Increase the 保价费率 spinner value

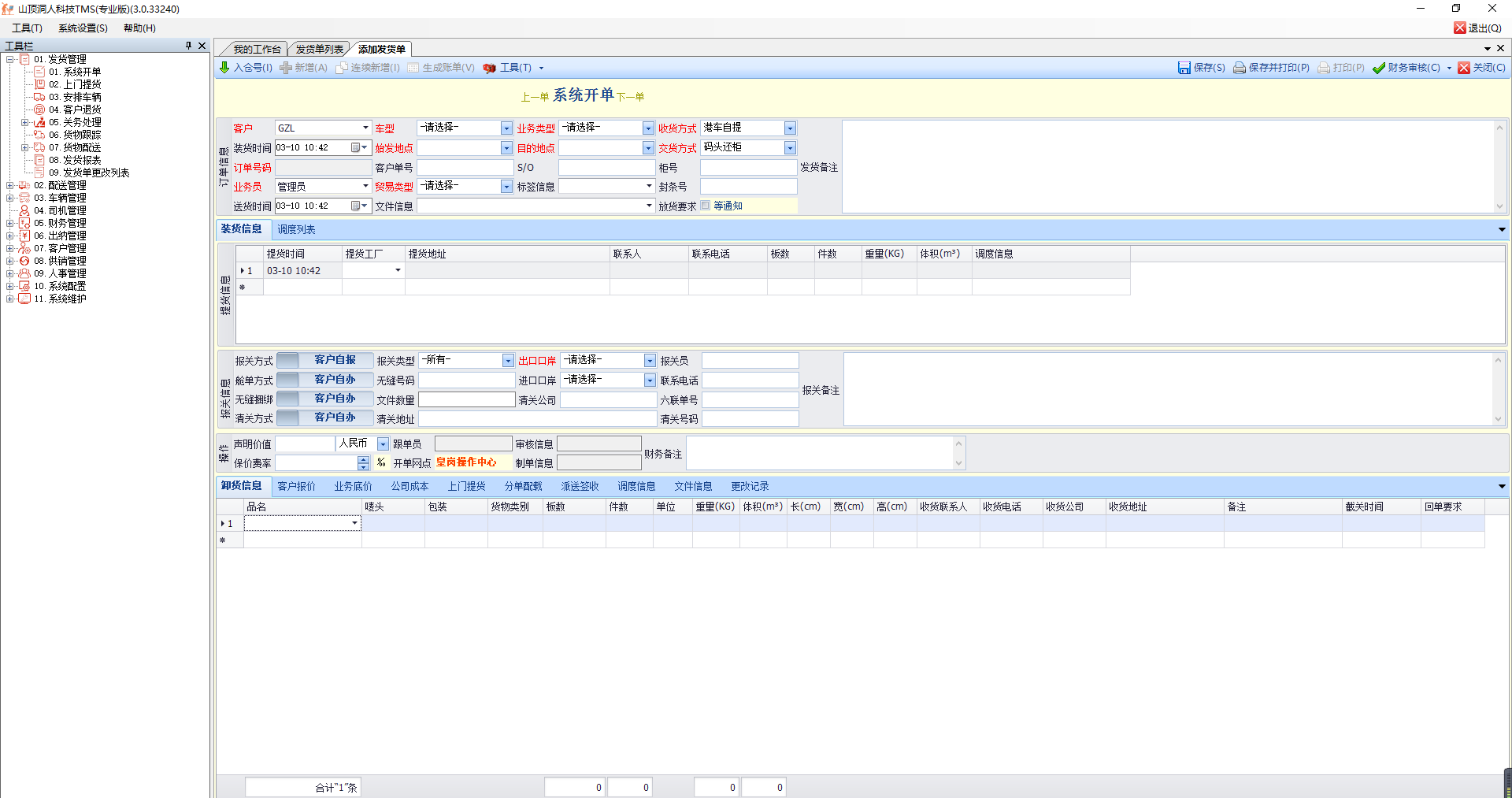(x=363, y=459)
